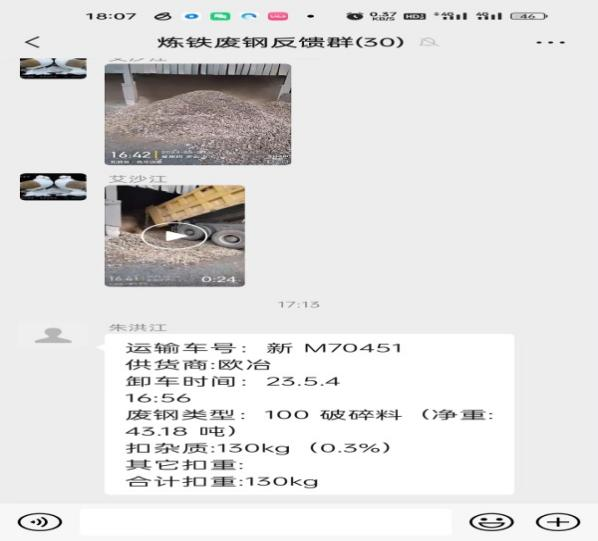Image resolution: width=598 pixels, height=541 pixels.
Task: Tap the pink app notification icon
Action: 278,16
